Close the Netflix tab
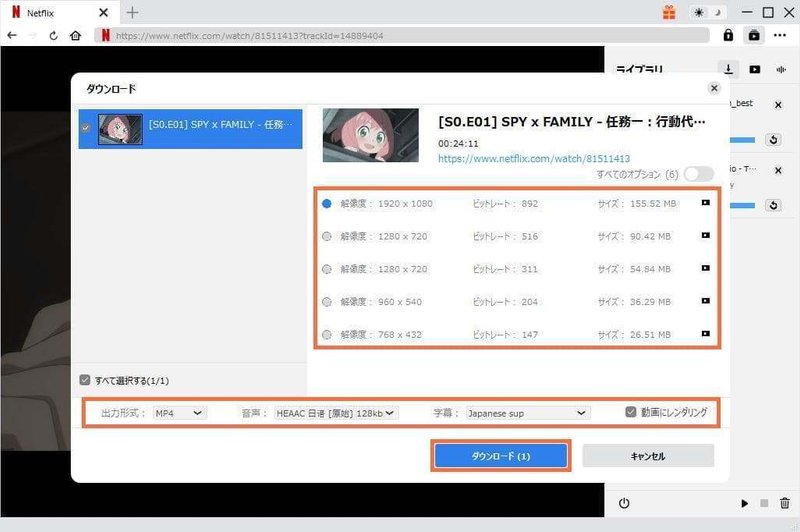This screenshot has width=800, height=532. (x=103, y=12)
